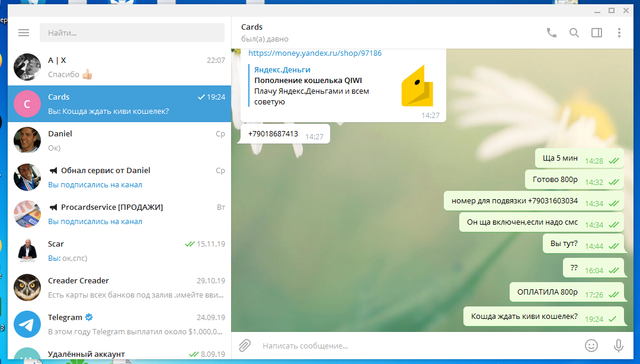Click the Написать сообщение message field
Image resolution: width=640 pixels, height=364 pixels.
click(x=419, y=346)
